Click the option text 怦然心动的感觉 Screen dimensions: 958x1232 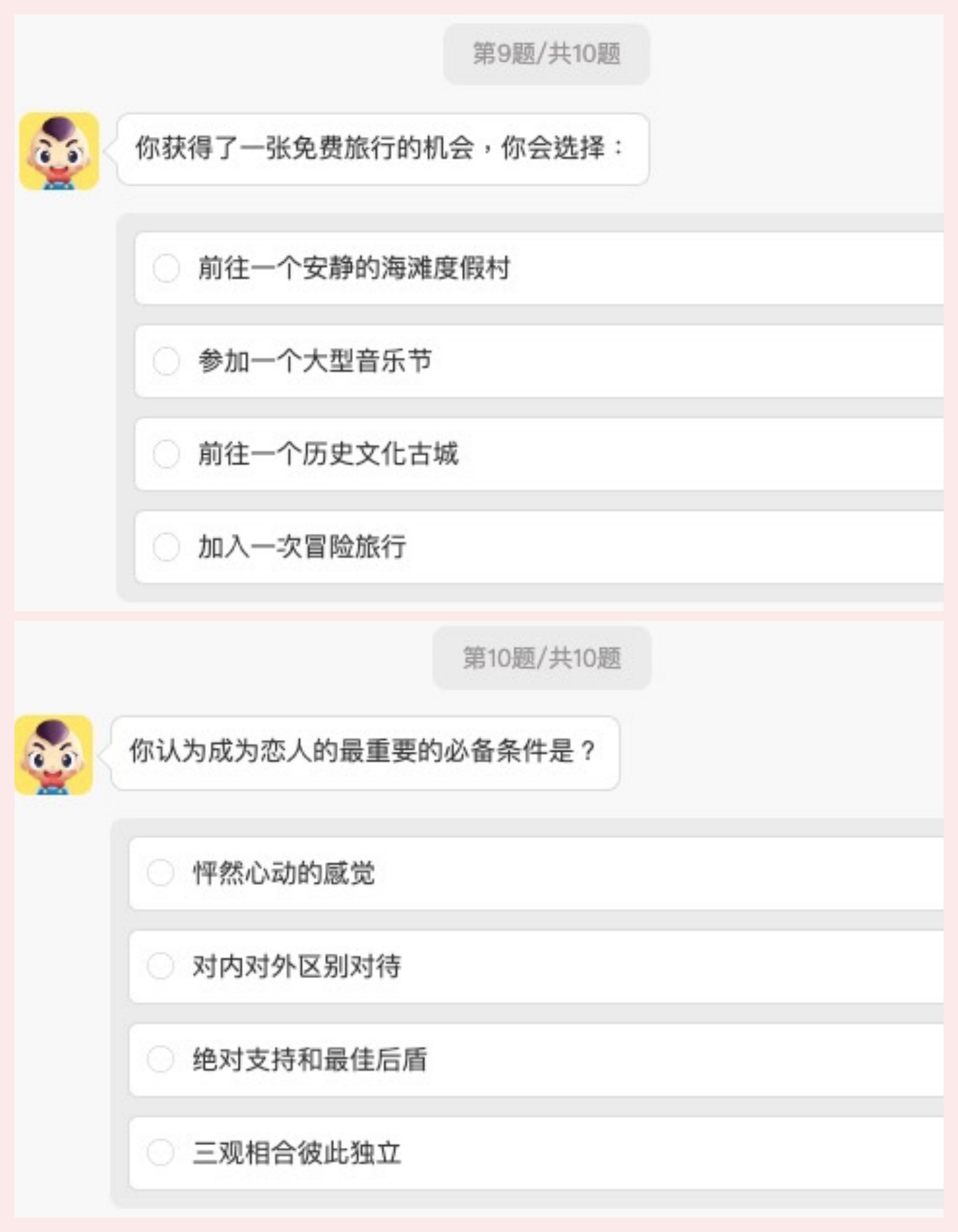tap(283, 873)
